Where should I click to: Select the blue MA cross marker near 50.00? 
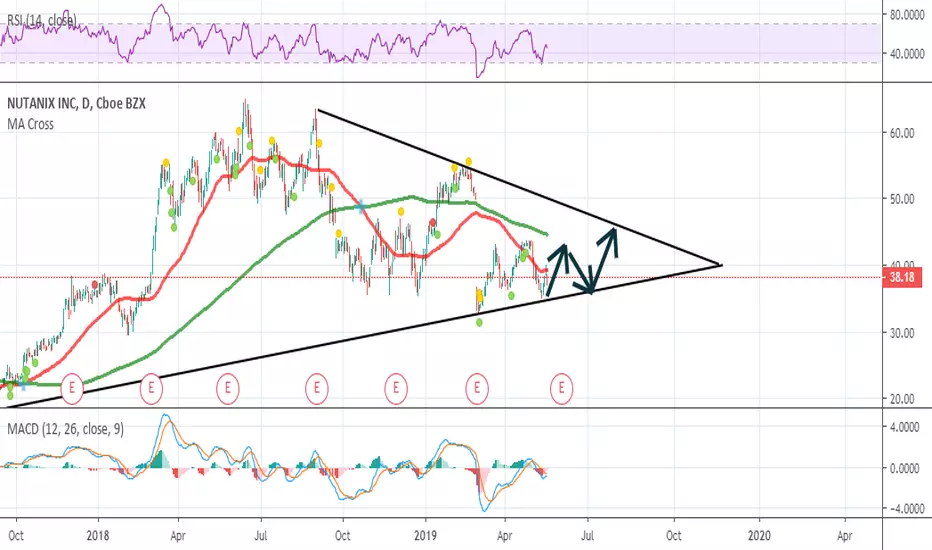point(361,207)
